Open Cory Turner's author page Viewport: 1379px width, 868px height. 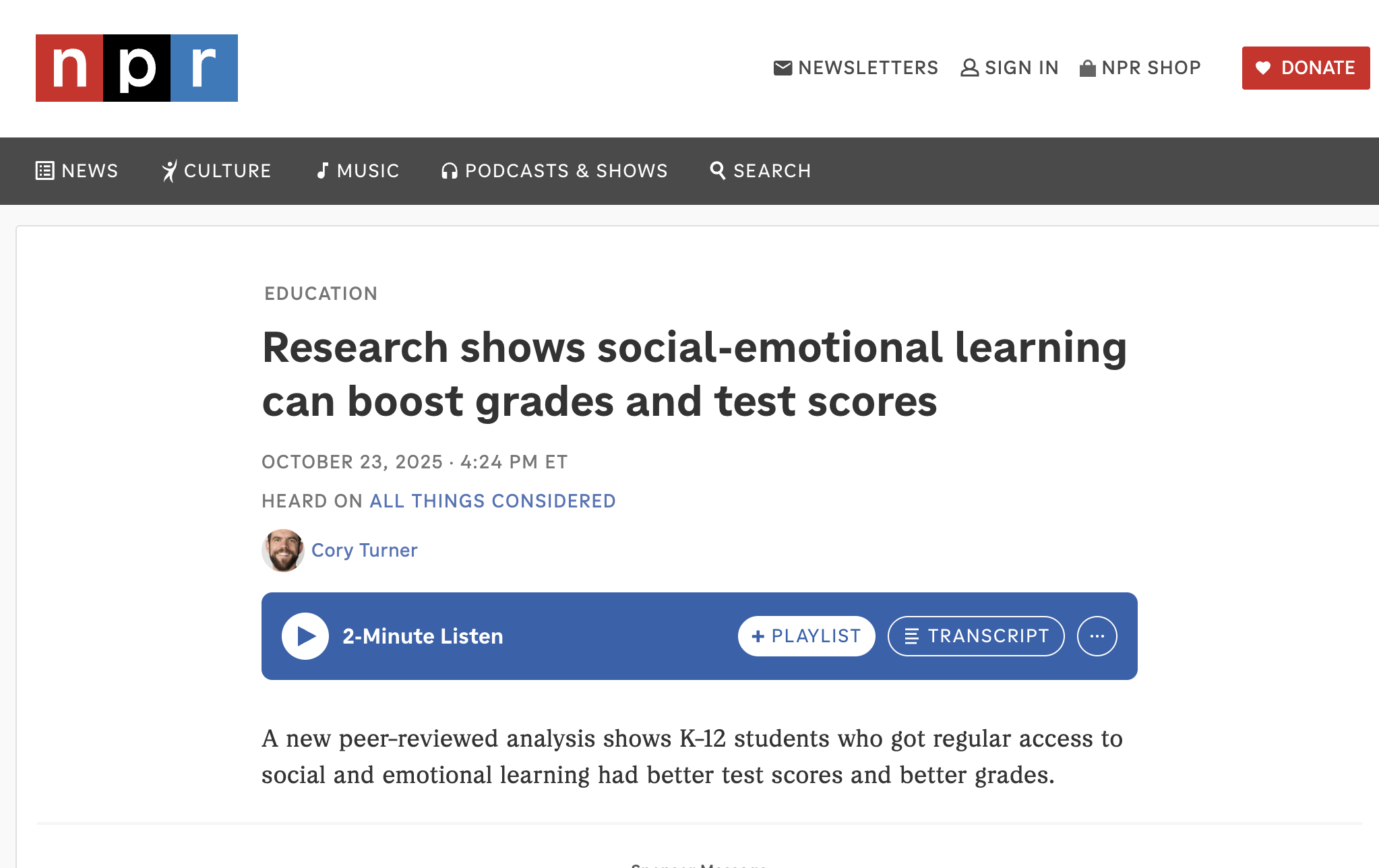click(x=364, y=551)
